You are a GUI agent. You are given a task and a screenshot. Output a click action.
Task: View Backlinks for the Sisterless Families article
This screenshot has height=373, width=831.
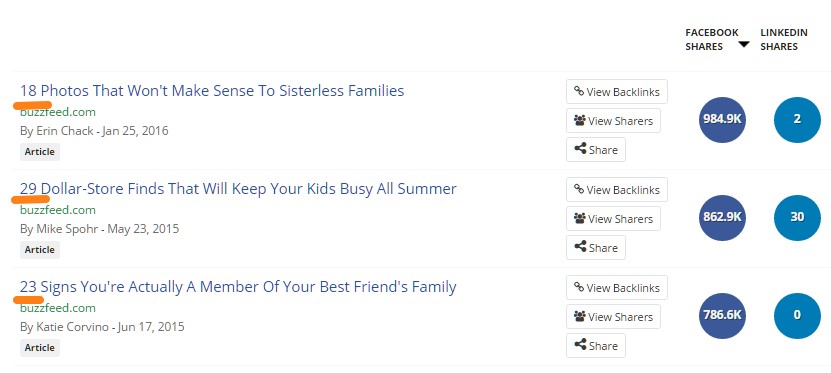(x=617, y=92)
